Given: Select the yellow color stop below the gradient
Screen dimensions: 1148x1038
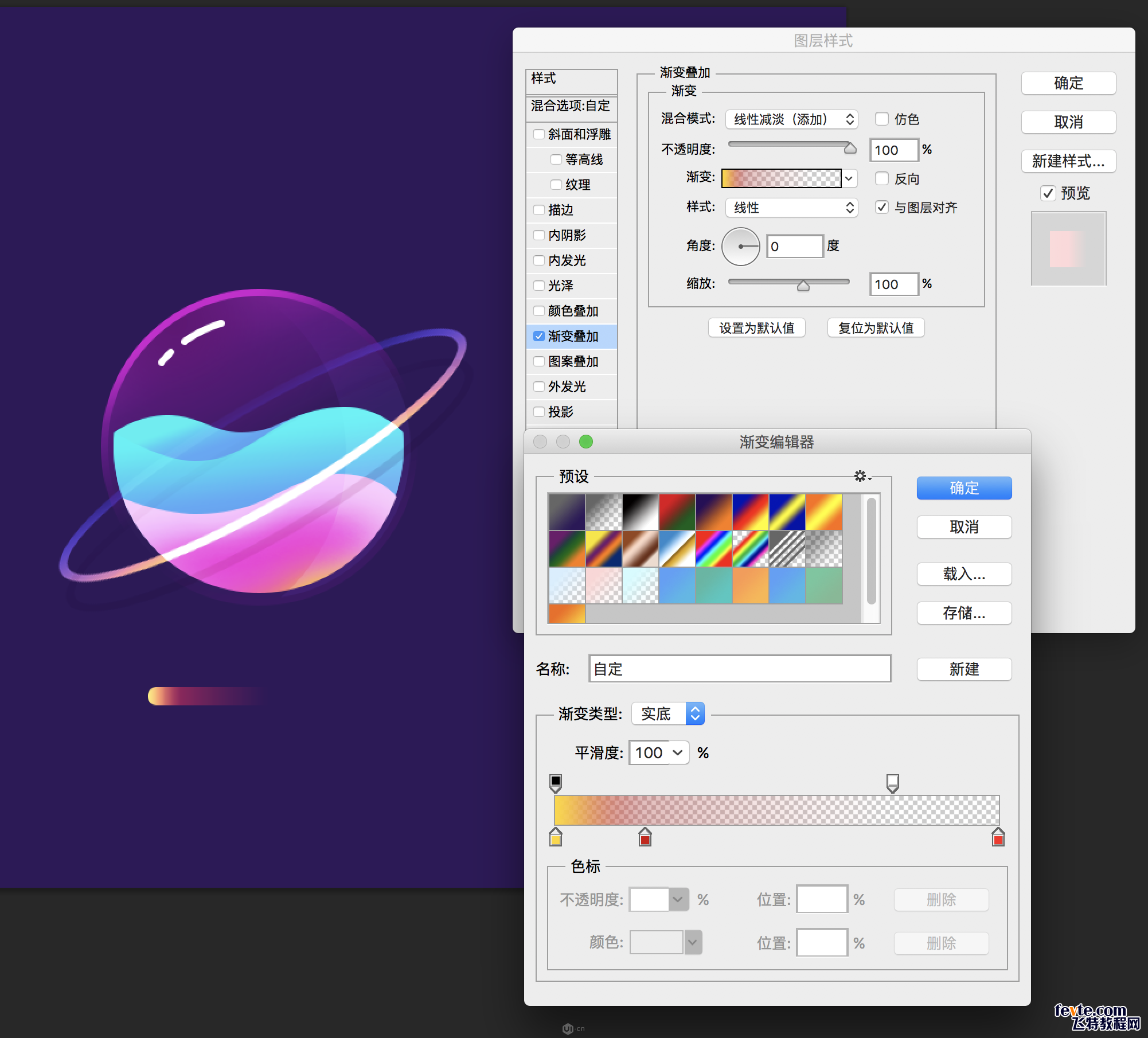Looking at the screenshot, I should pos(556,837).
